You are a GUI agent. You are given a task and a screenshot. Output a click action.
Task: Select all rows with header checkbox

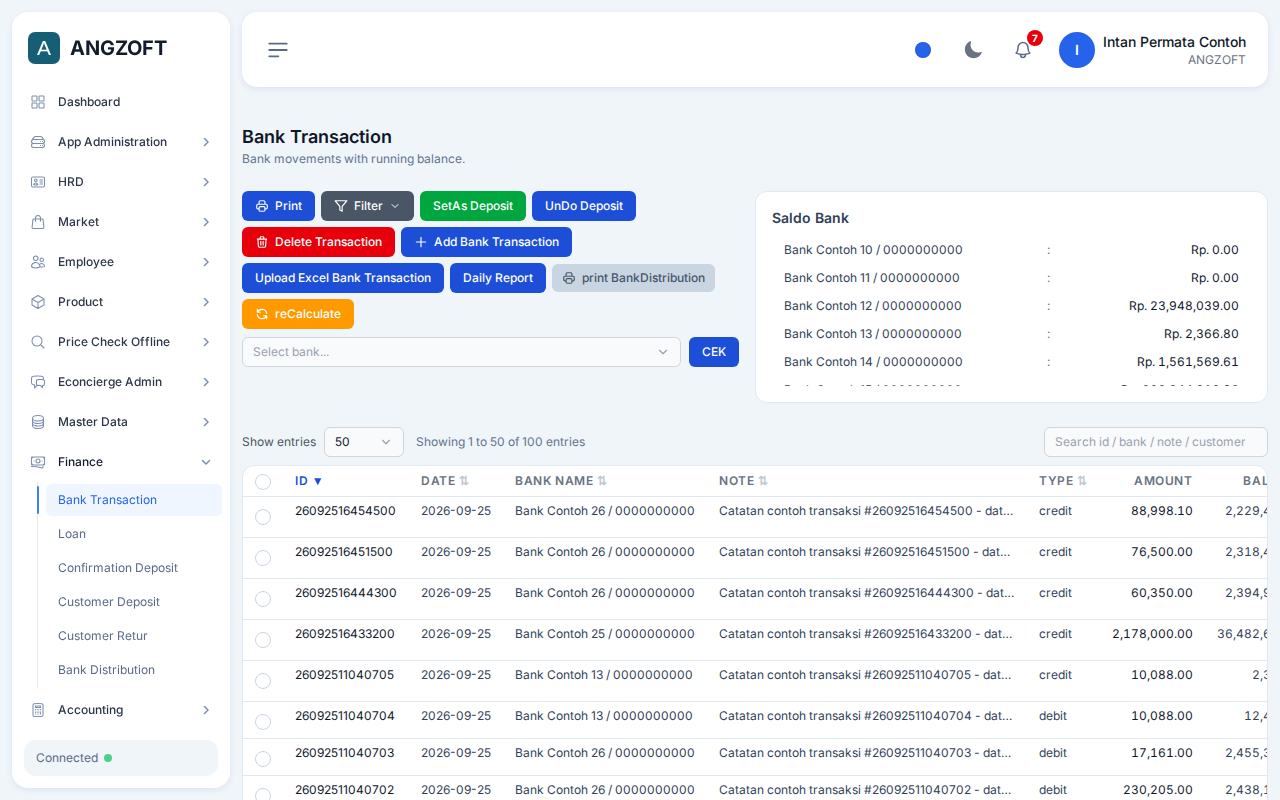tap(263, 482)
